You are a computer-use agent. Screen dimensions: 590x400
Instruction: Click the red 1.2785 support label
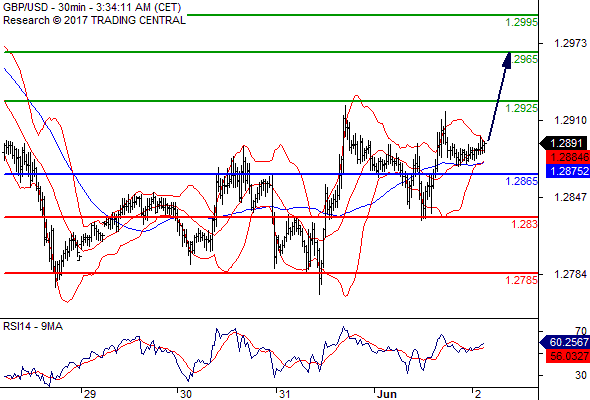click(x=522, y=280)
